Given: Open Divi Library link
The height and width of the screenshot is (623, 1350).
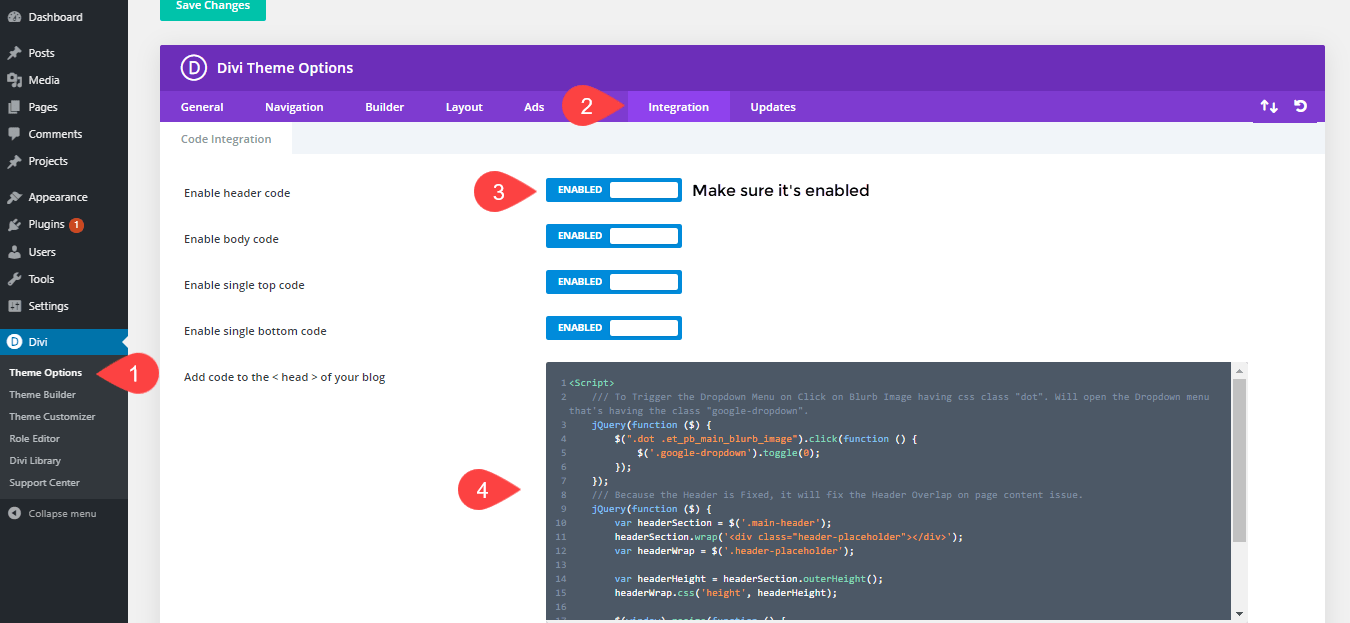Looking at the screenshot, I should point(35,461).
